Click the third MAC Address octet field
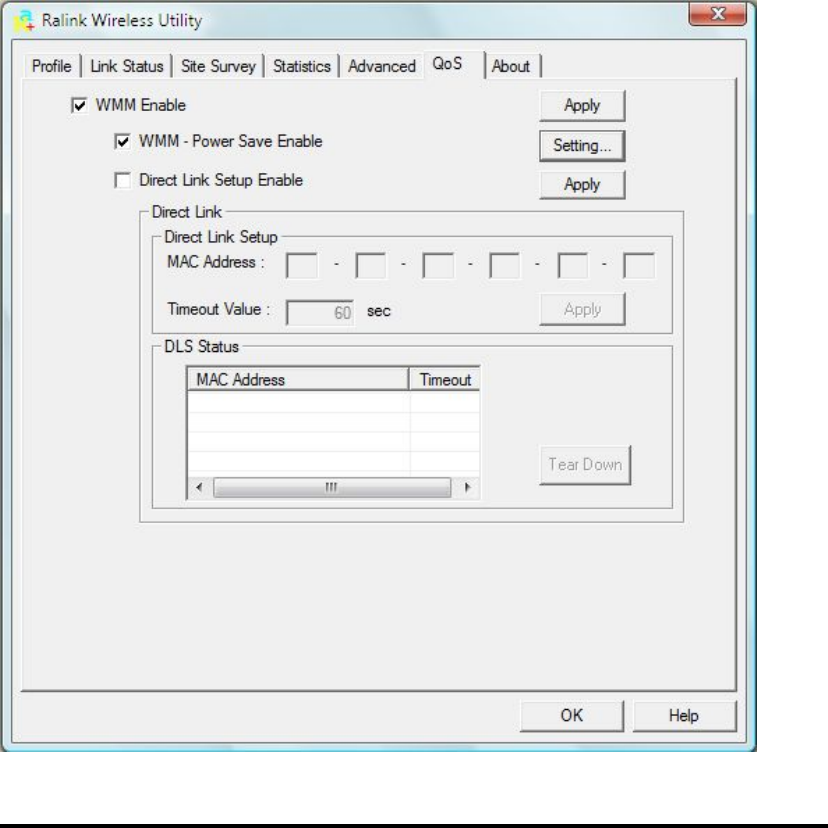Screen dimensions: 828x828 438,265
